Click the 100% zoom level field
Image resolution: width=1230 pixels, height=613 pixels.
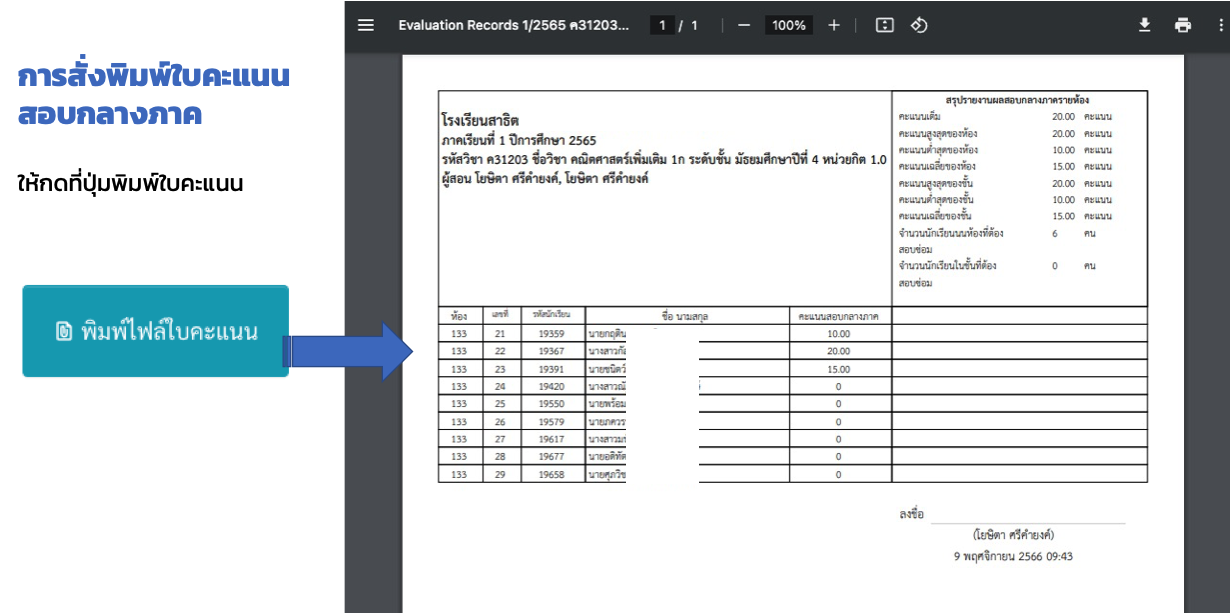[789, 25]
